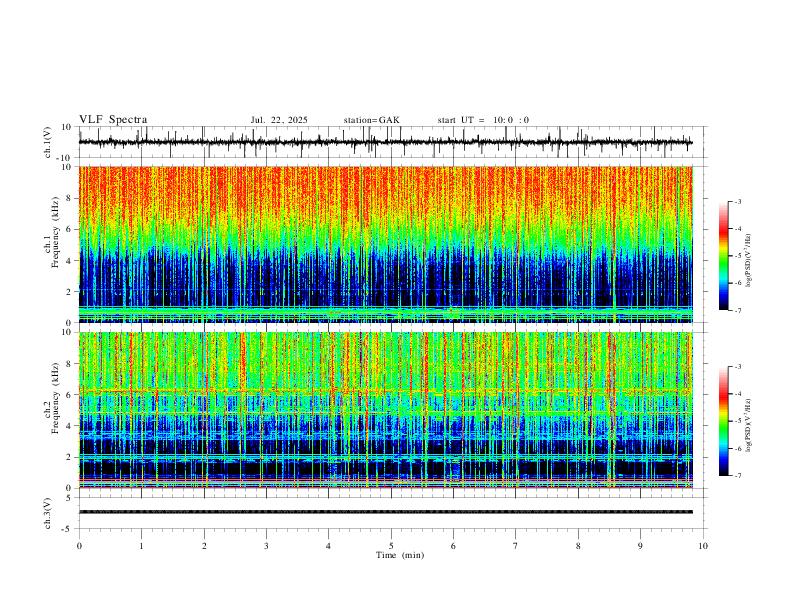Click time axis tick label '2'
The width and height of the screenshot is (792, 612).
204,546
